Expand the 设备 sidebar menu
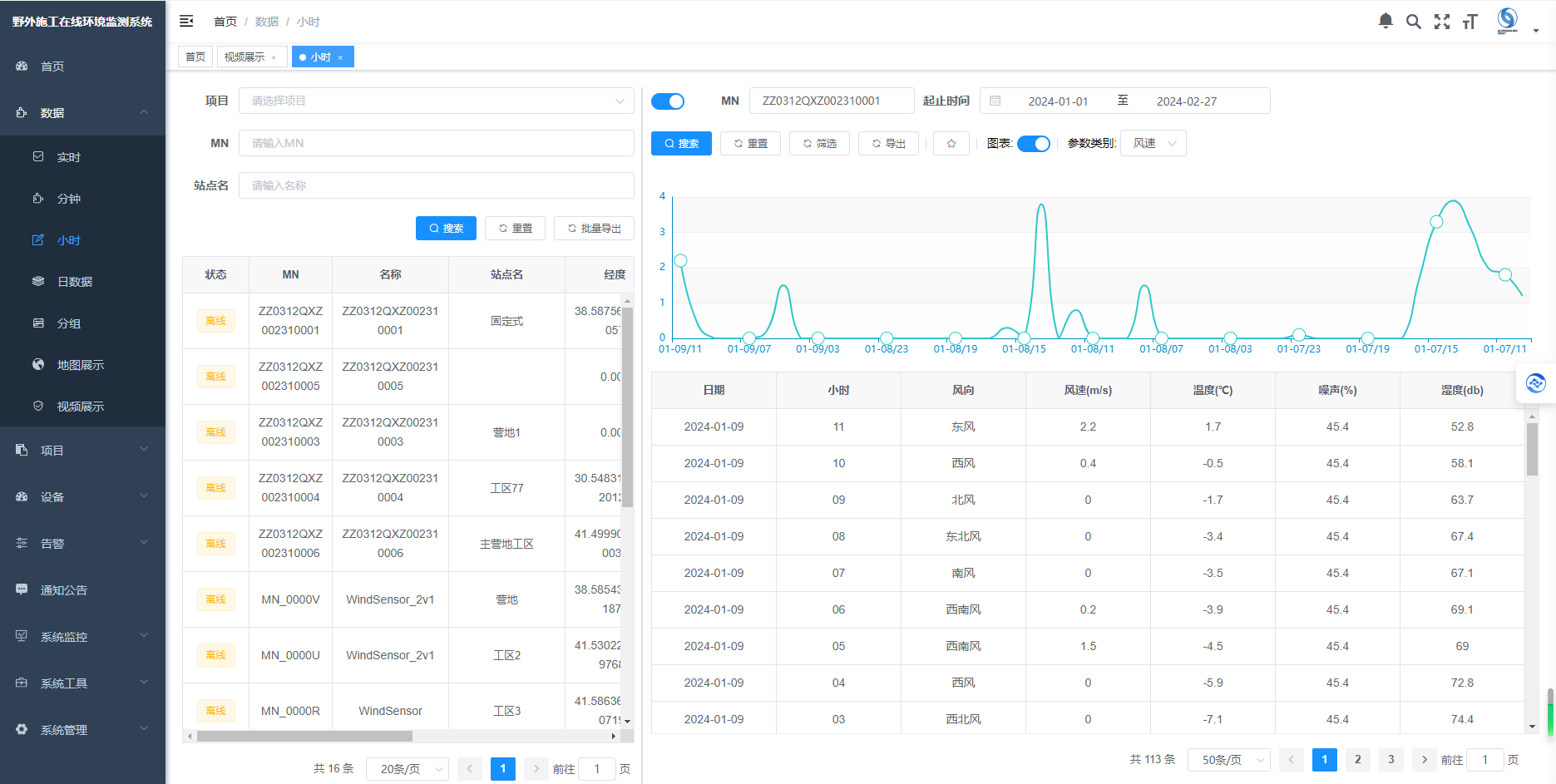Viewport: 1556px width, 784px height. 82,497
